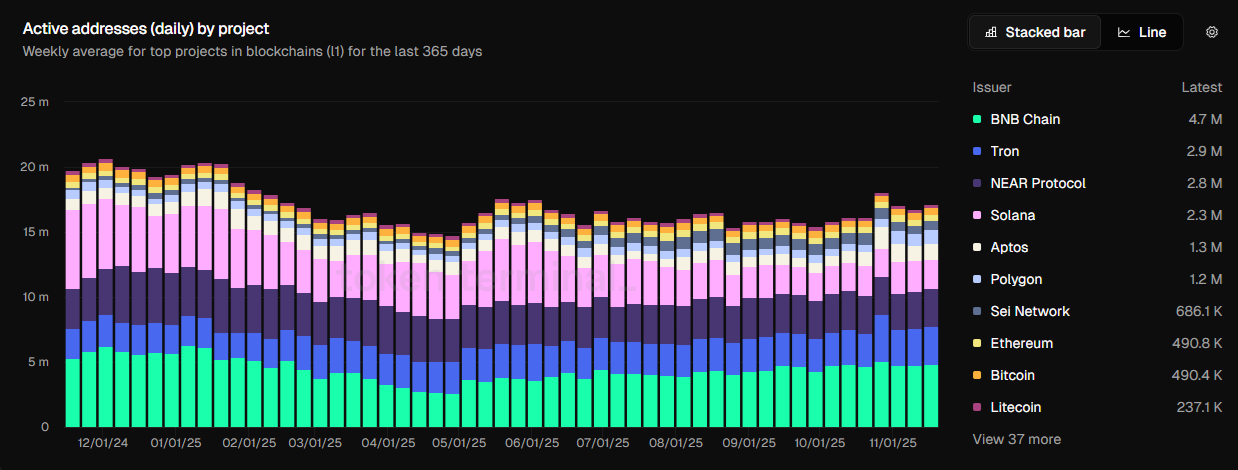Toggle NEAR Protocol series in legend

pyautogui.click(x=1097, y=183)
